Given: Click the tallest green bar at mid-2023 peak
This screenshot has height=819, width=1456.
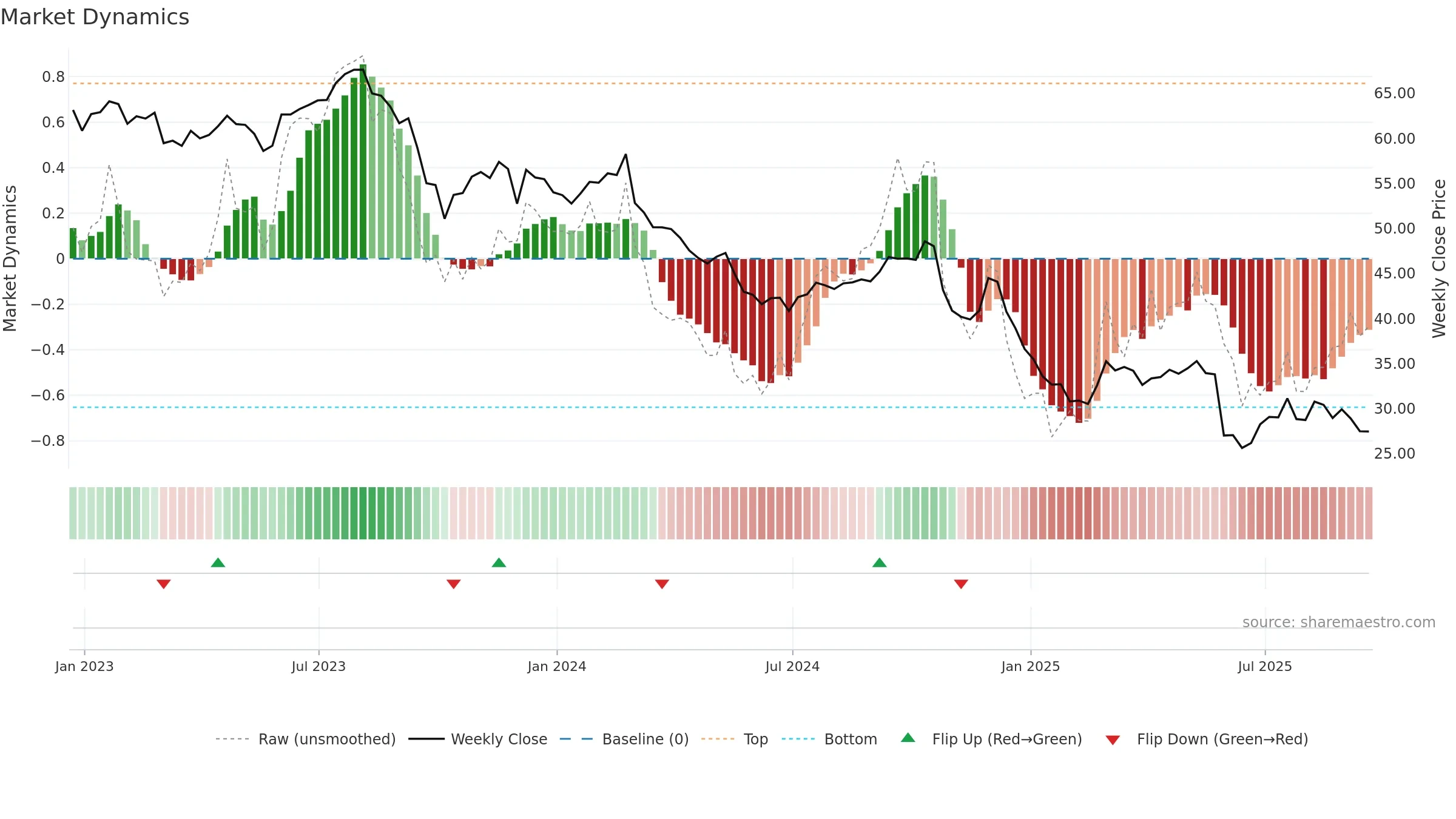Looking at the screenshot, I should pyautogui.click(x=363, y=161).
